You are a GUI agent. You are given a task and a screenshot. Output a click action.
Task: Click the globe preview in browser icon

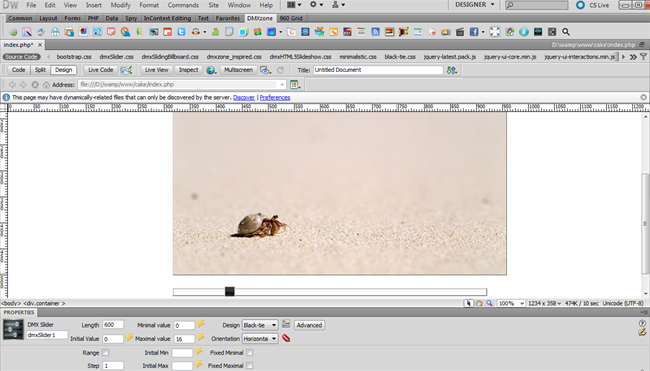click(211, 70)
